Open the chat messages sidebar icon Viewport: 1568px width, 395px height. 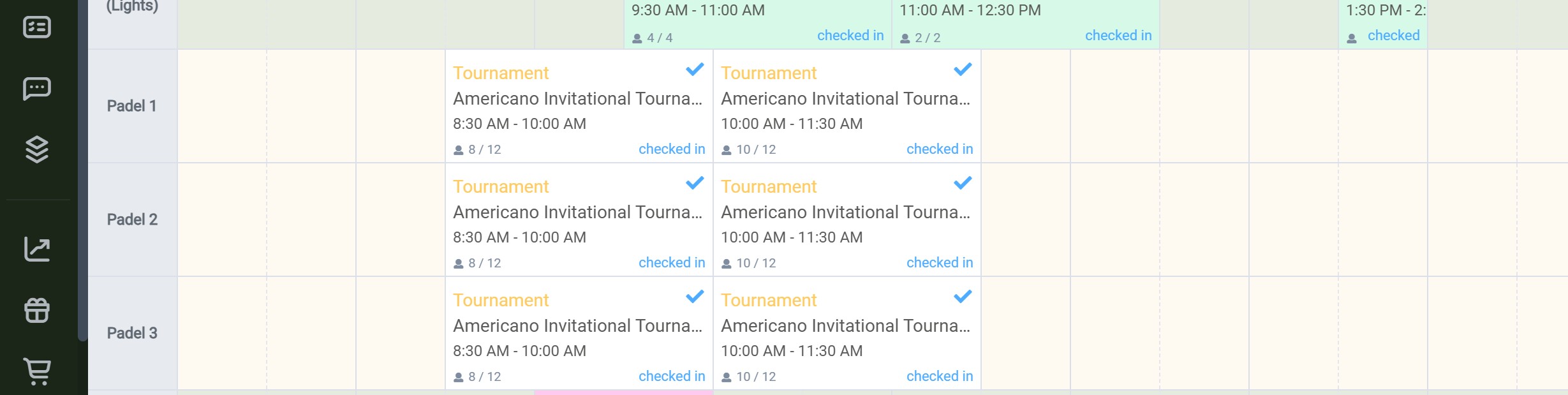pos(37,89)
